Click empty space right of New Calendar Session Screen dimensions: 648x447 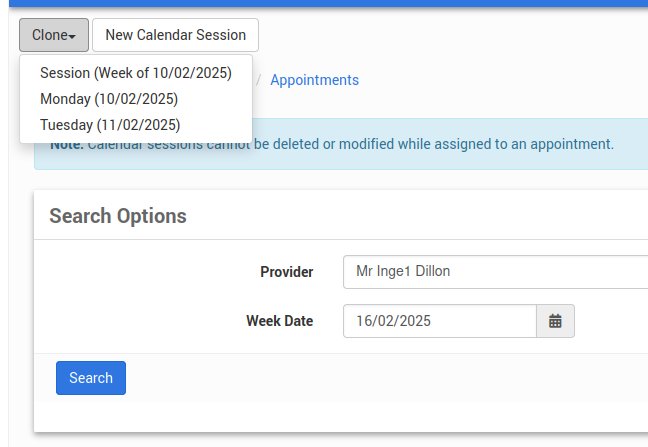coord(450,35)
